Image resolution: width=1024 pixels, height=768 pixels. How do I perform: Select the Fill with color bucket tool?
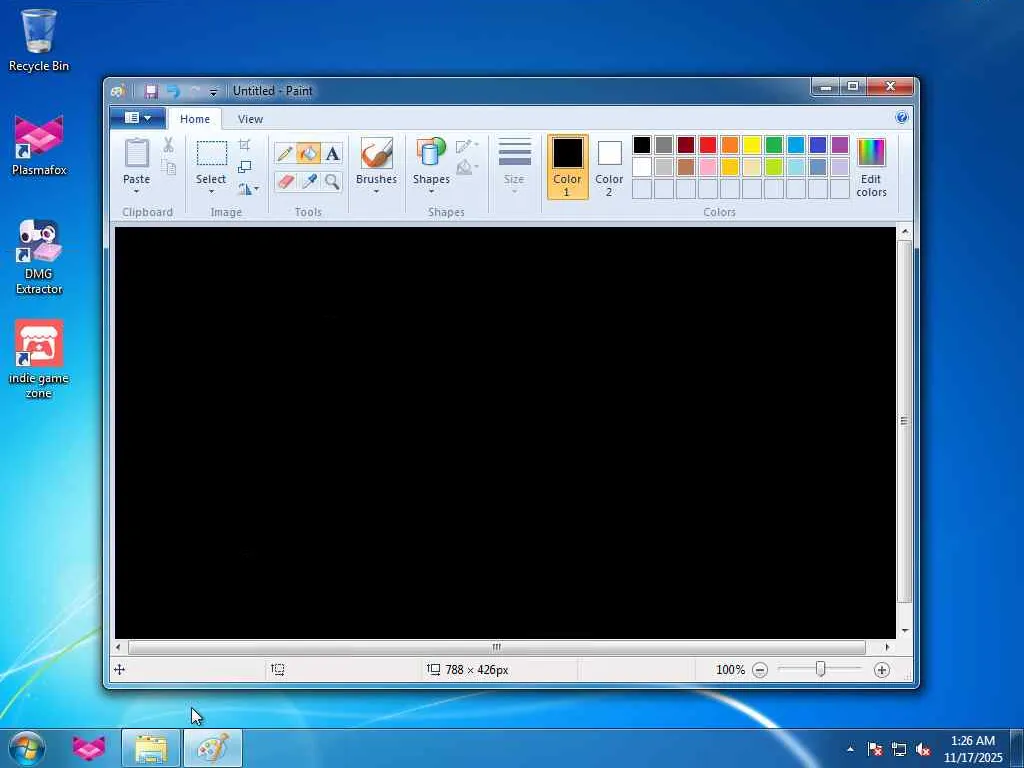(x=308, y=154)
